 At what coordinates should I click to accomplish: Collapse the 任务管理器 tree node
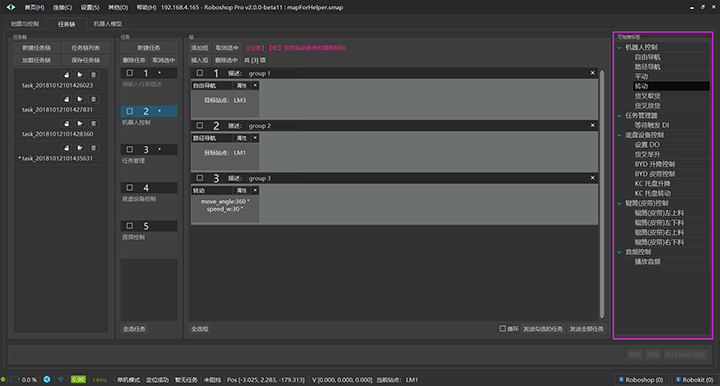[x=619, y=116]
